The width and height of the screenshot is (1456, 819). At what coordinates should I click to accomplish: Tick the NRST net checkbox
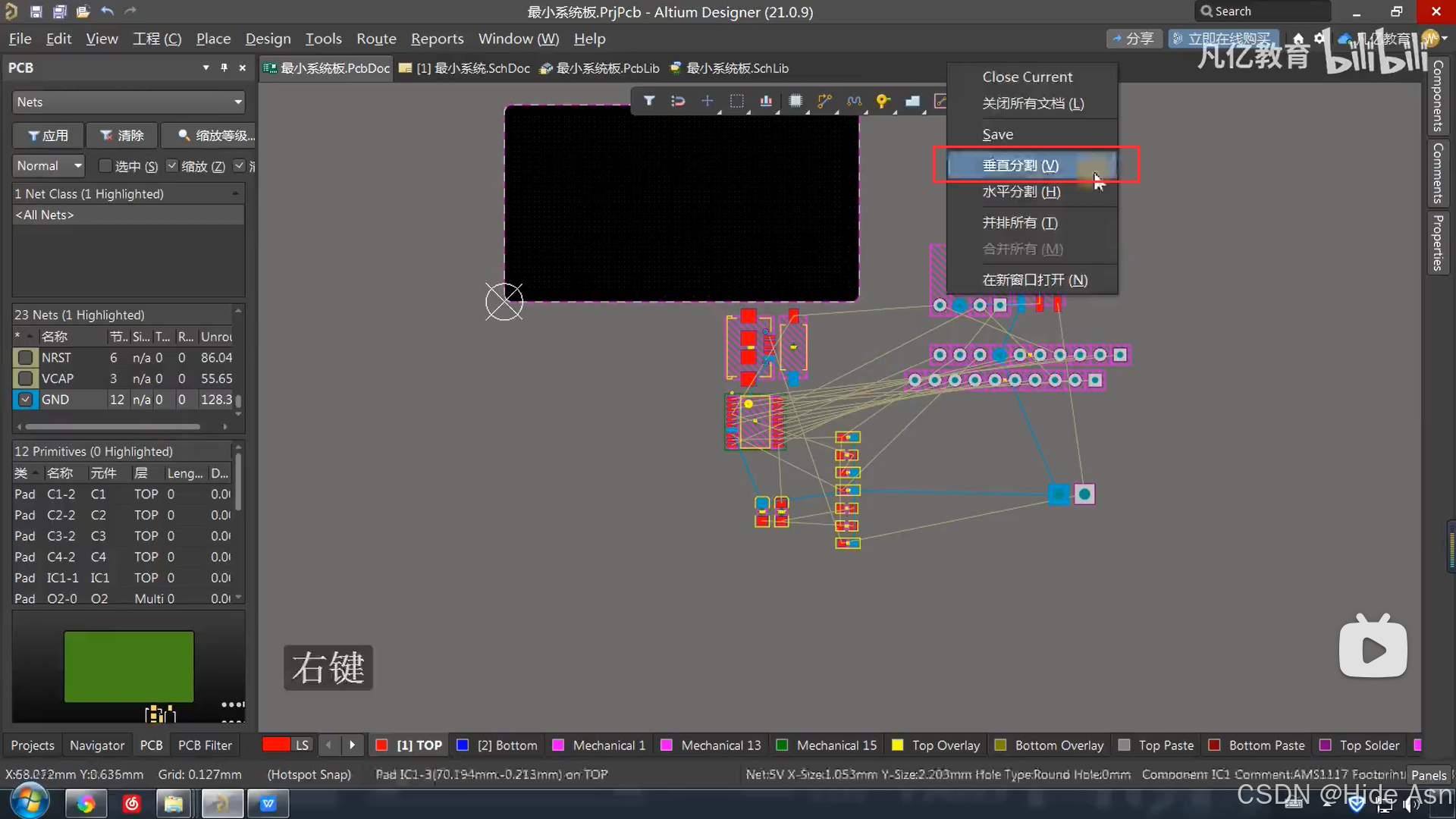[26, 357]
